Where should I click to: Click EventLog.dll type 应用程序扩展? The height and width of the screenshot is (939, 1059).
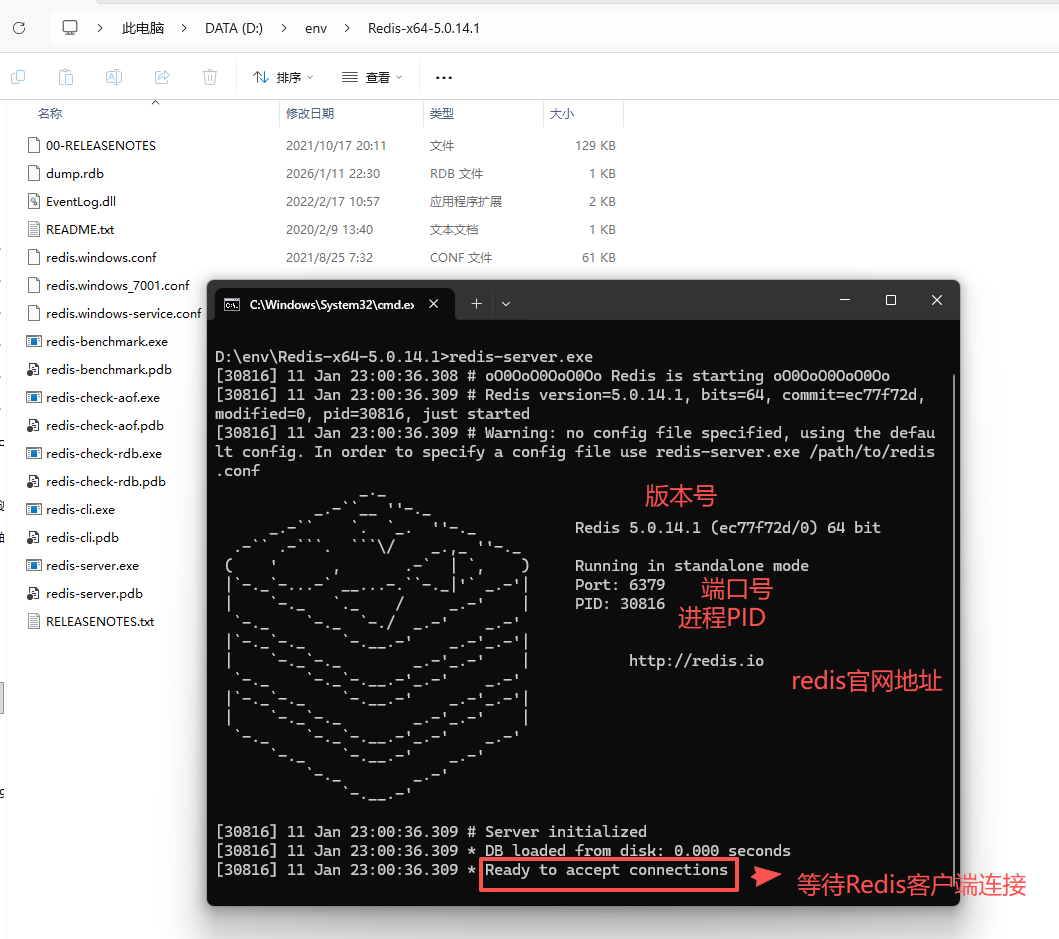pyautogui.click(x=466, y=201)
